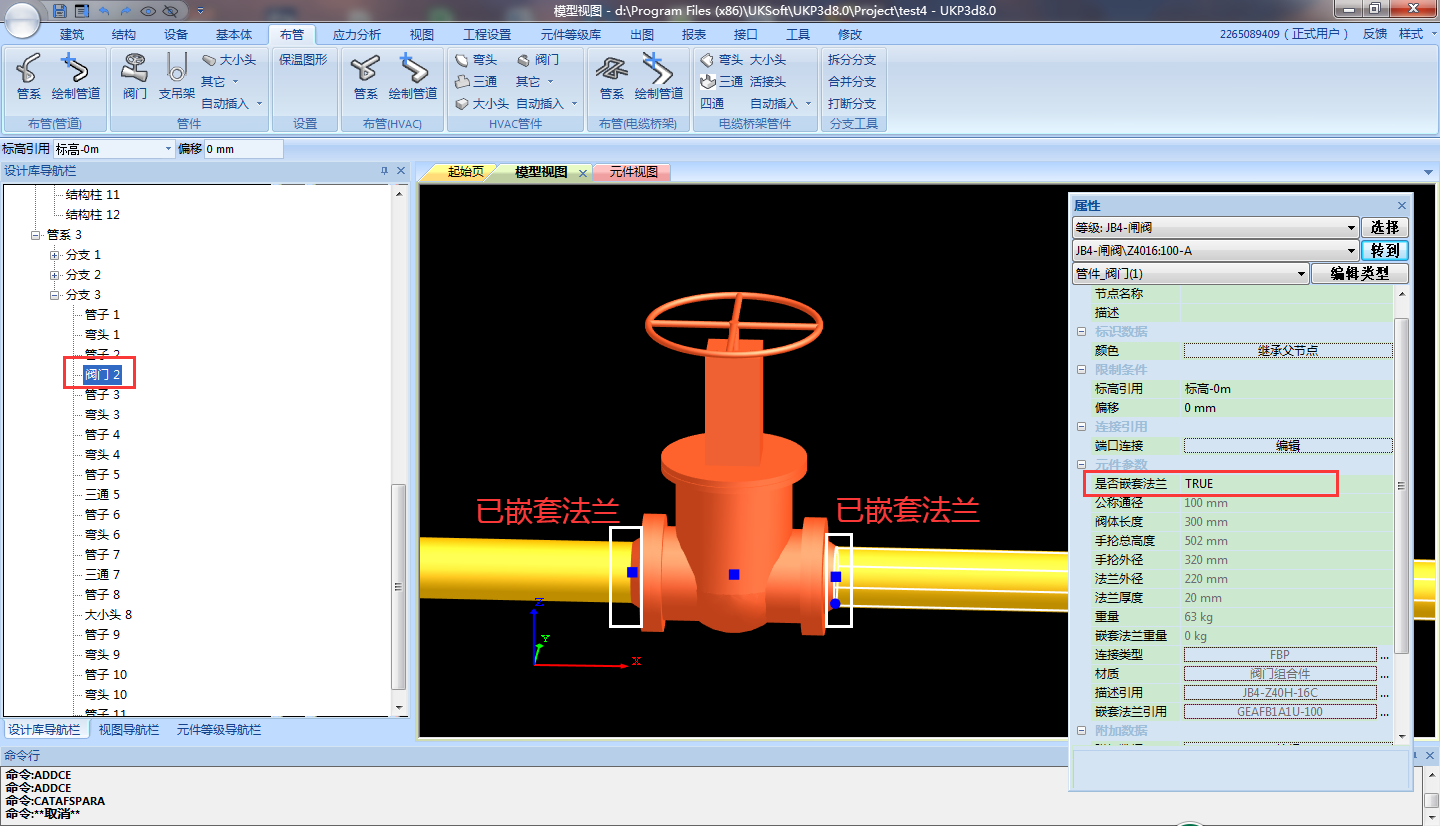
Task: Collapse the 限制条件 property group
Action: (1081, 370)
